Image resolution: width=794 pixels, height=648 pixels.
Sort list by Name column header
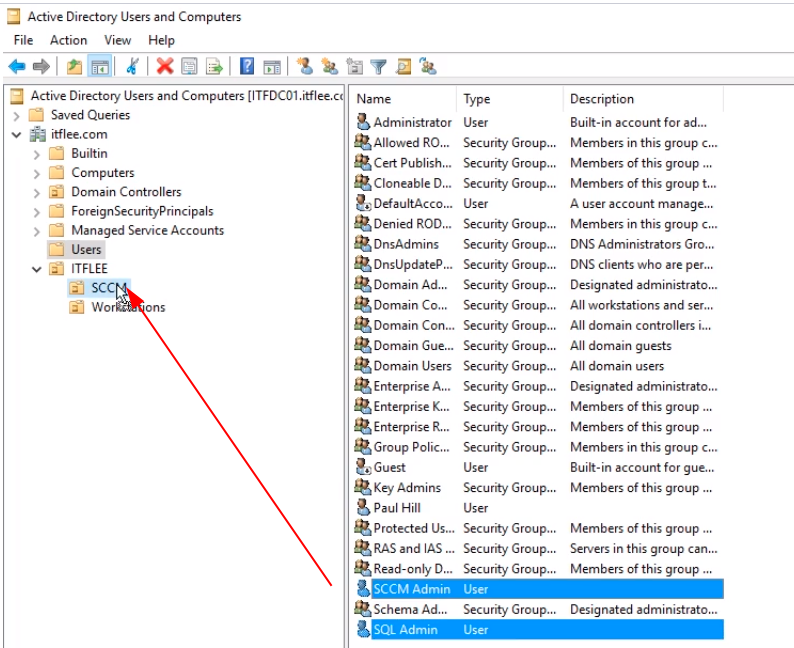tap(405, 99)
